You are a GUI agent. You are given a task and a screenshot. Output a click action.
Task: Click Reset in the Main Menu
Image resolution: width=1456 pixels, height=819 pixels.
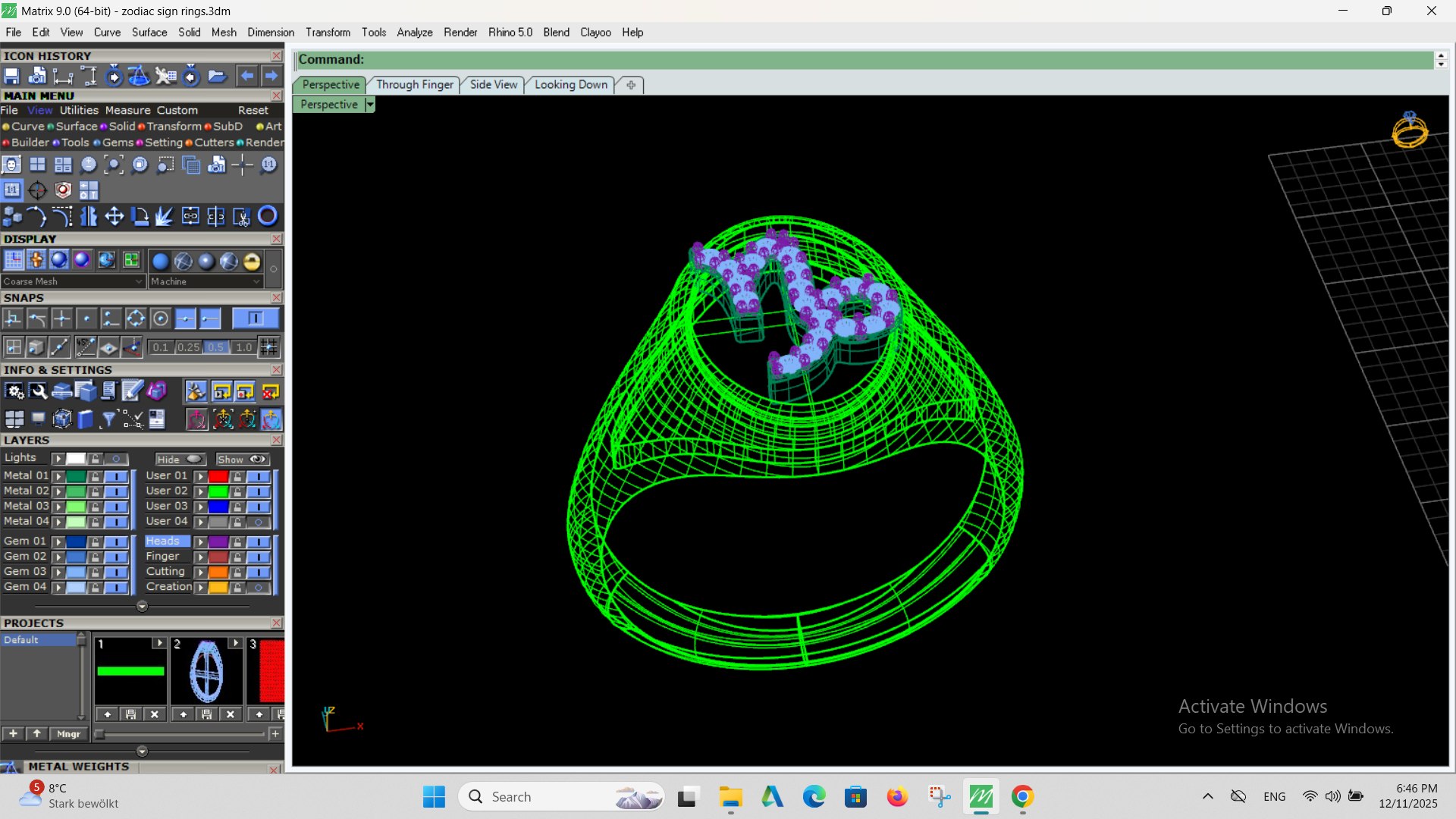click(253, 111)
